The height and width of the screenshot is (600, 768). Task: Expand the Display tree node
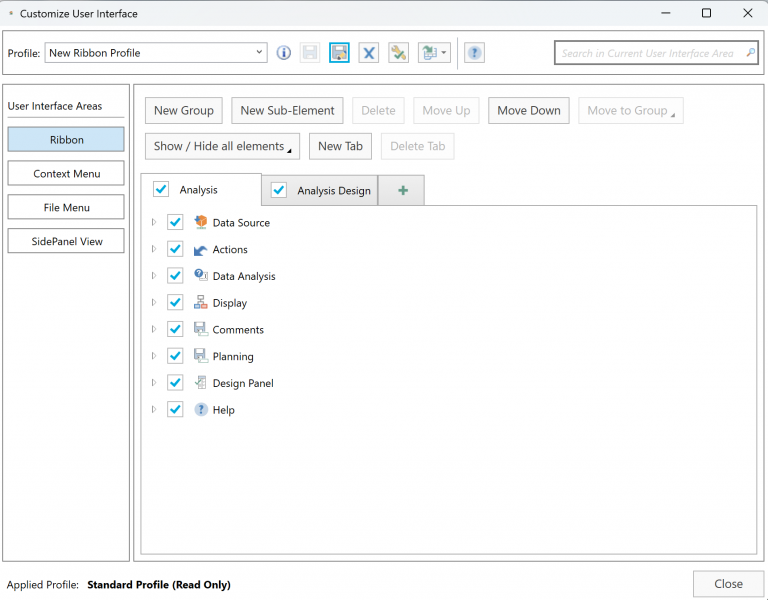(x=154, y=302)
